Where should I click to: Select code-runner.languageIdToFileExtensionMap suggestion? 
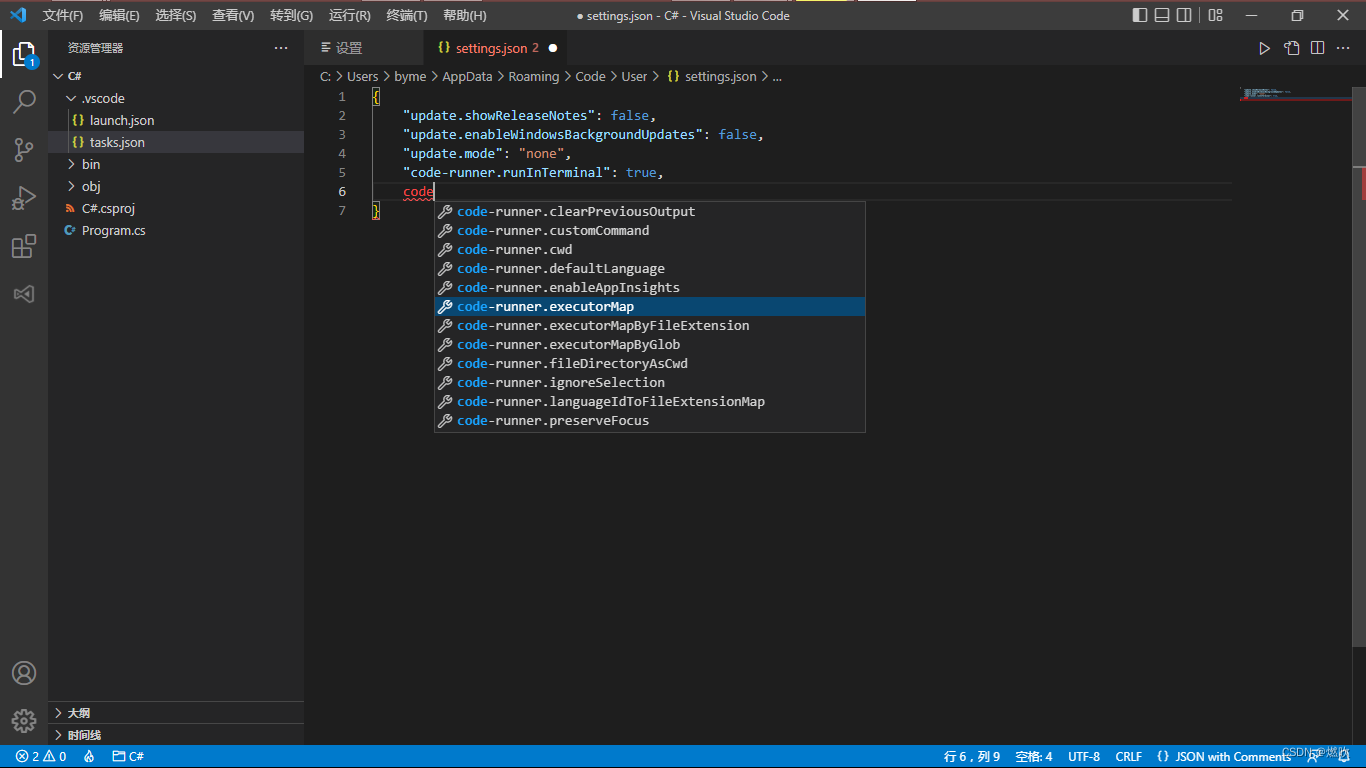[650, 402]
